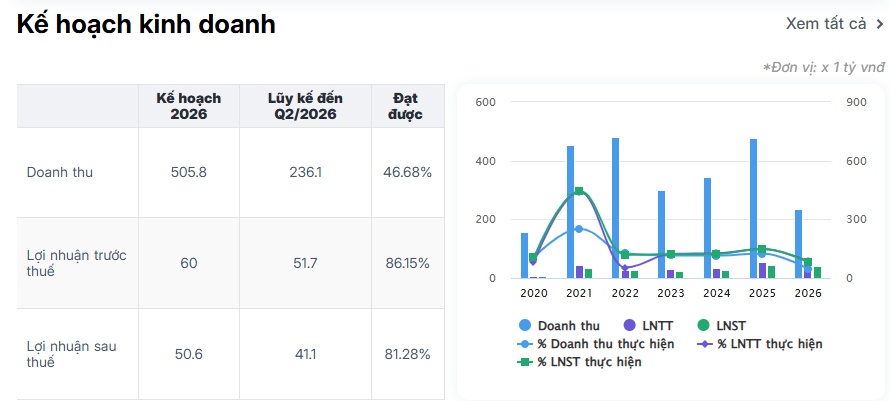This screenshot has width=890, height=401.
Task: Click the 505.8 planned revenue cell
Action: tap(188, 172)
